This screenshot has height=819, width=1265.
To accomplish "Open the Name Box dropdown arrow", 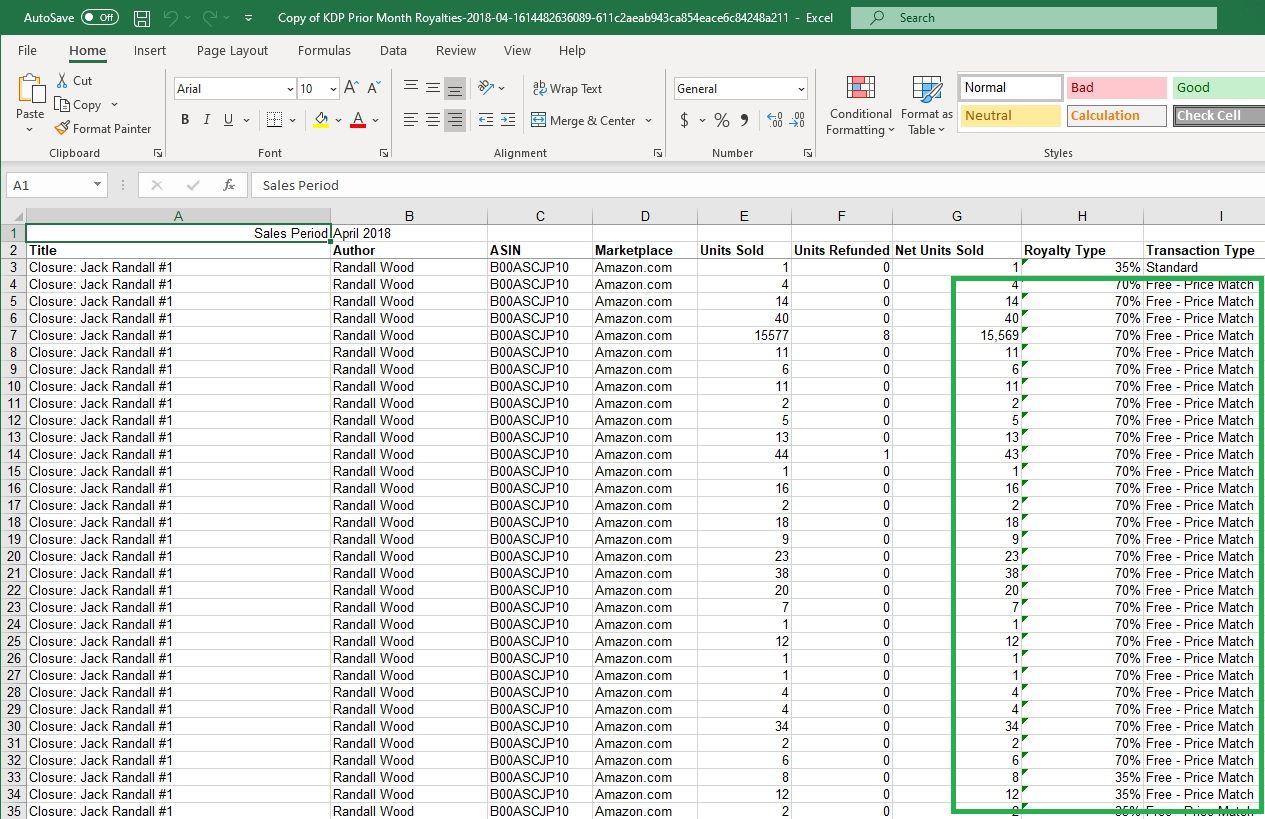I will click(97, 185).
